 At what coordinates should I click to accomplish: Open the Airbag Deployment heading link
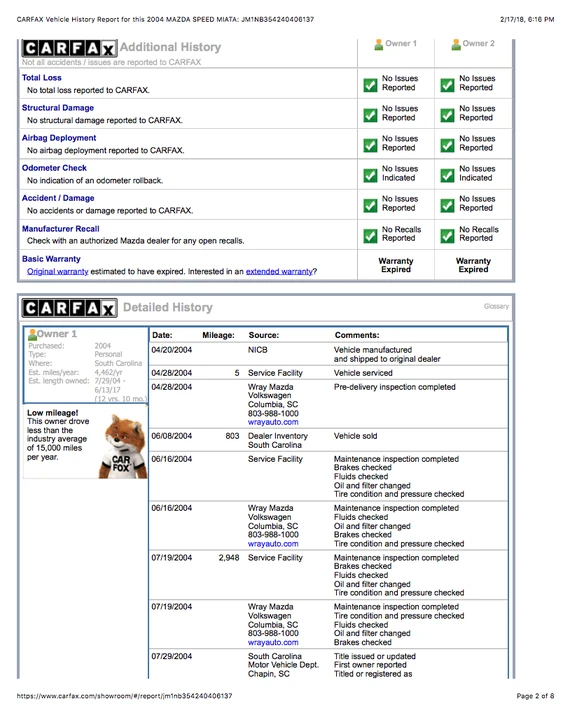click(x=59, y=138)
